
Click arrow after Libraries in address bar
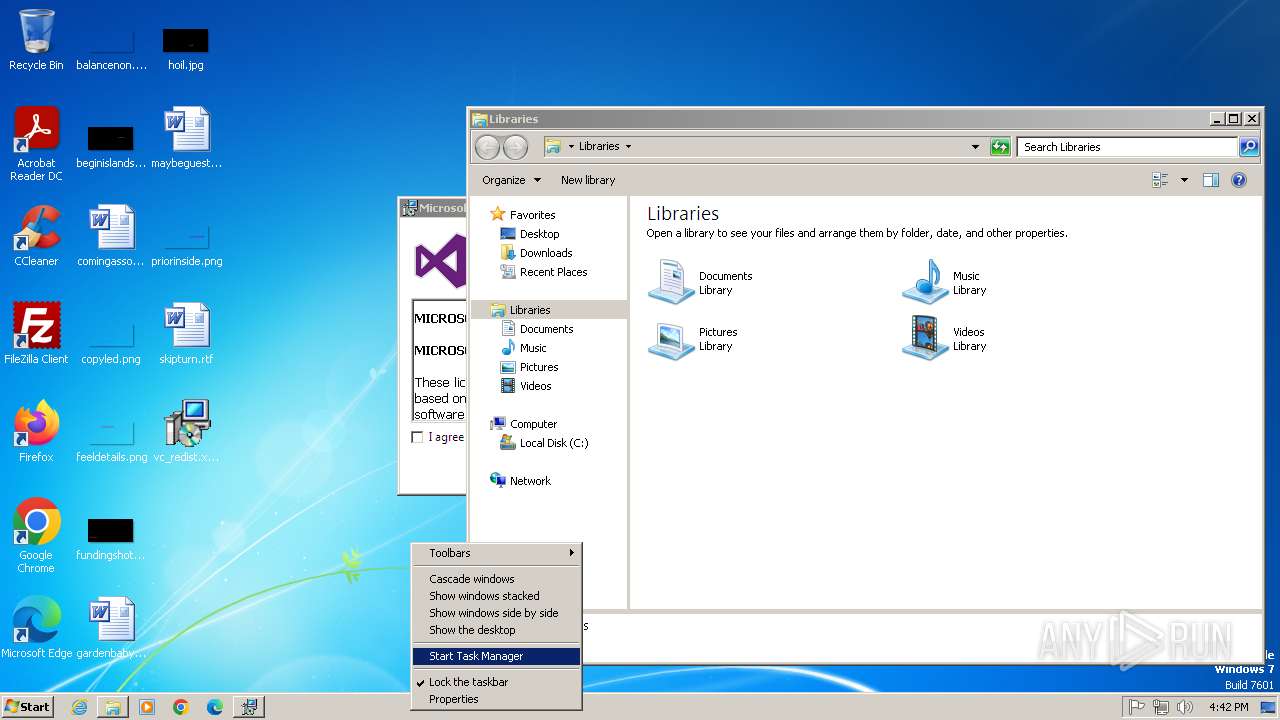[628, 146]
